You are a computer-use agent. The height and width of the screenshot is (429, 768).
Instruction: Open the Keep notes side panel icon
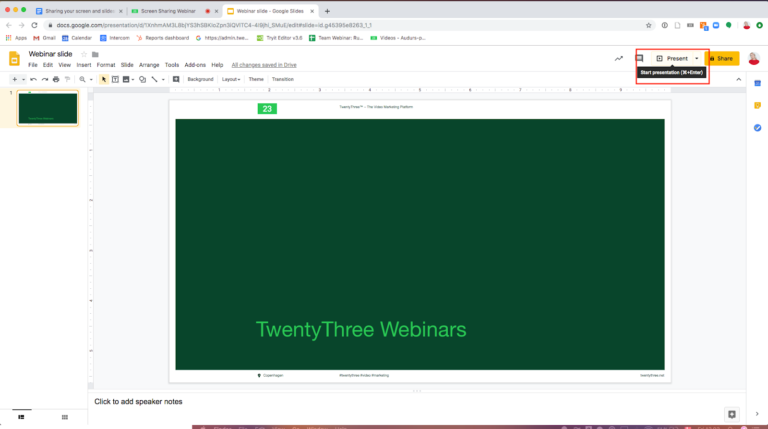(x=757, y=106)
